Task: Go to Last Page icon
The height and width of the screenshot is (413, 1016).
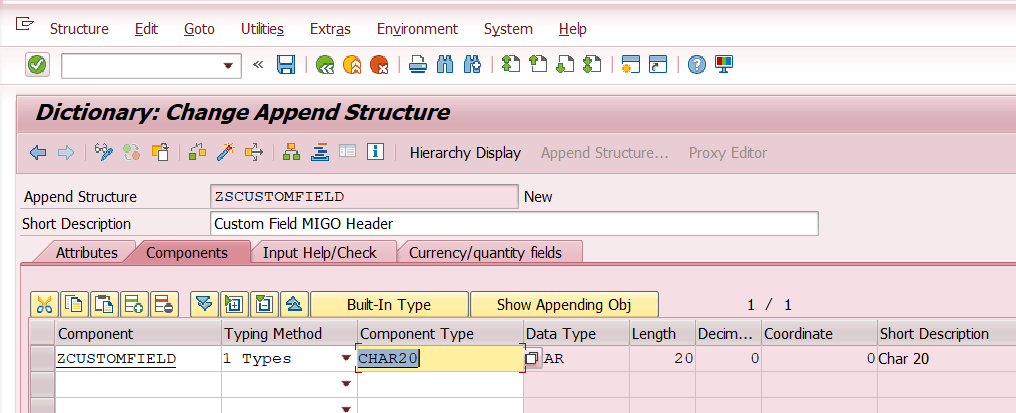Action: pyautogui.click(x=592, y=64)
